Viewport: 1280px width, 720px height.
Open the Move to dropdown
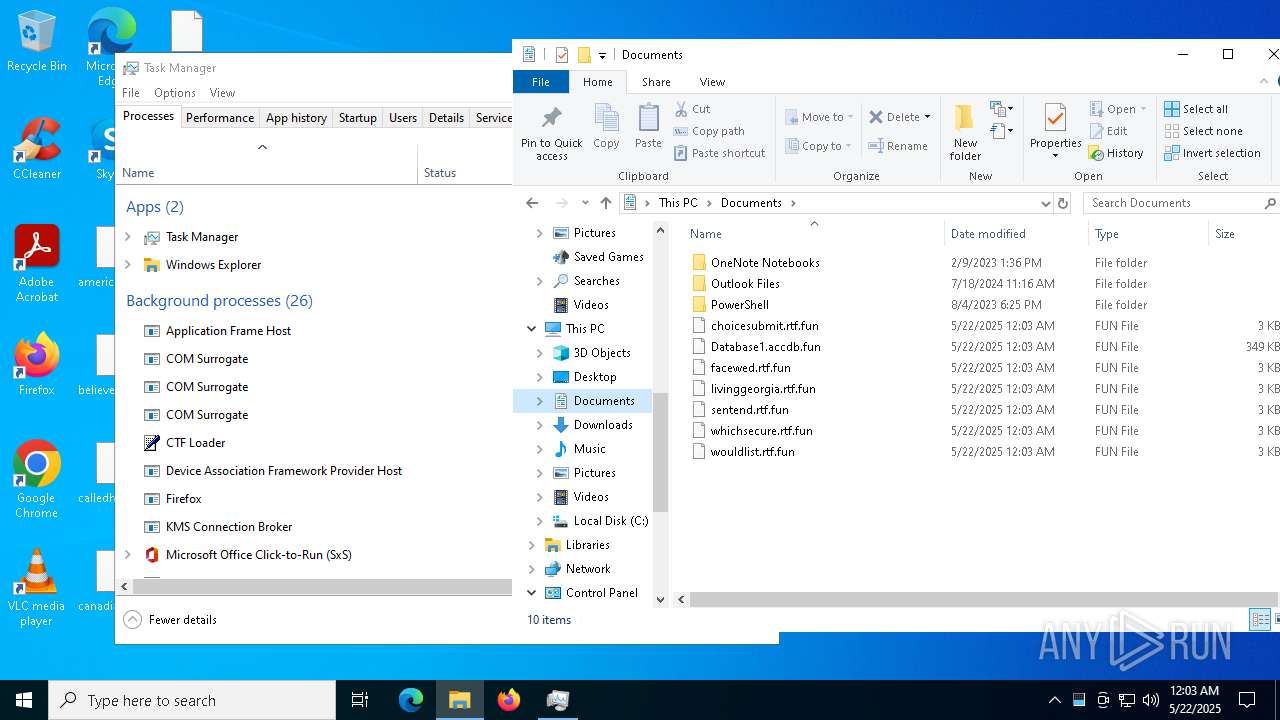pos(819,117)
